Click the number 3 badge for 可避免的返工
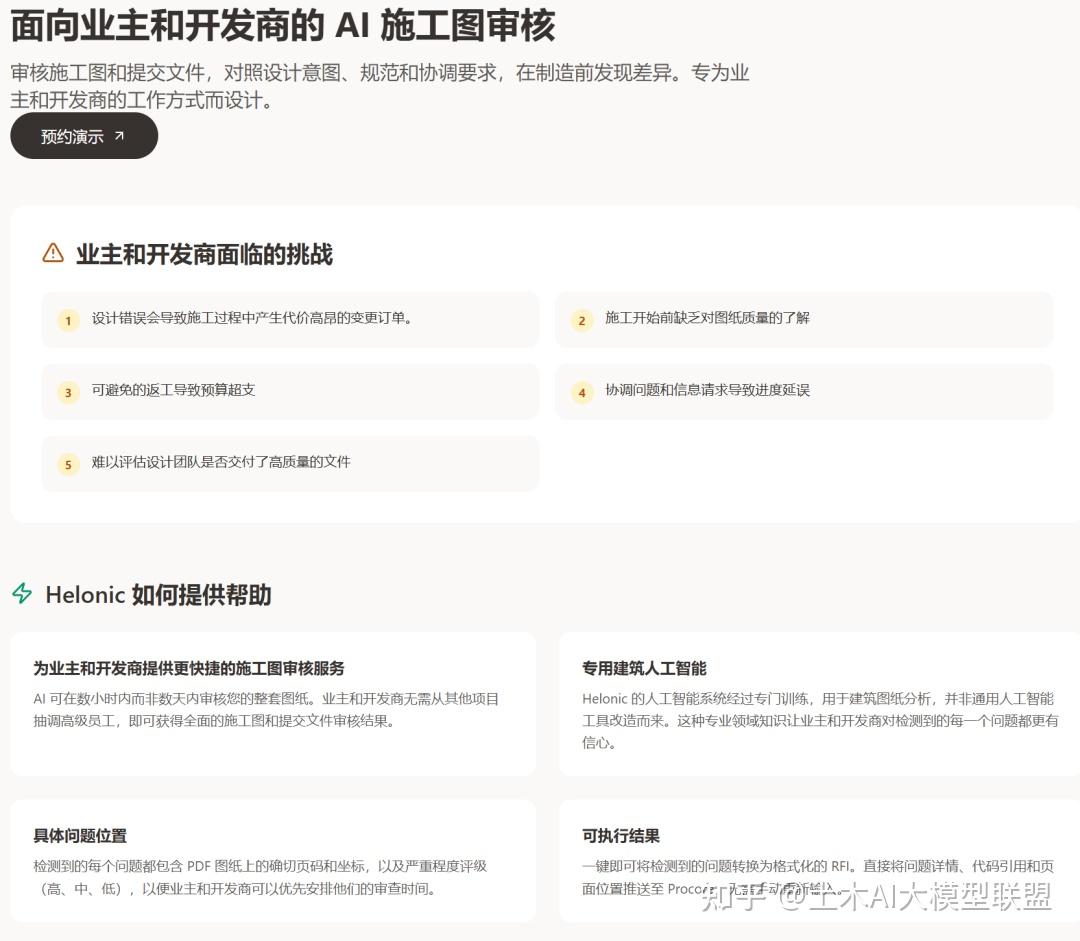Image resolution: width=1080 pixels, height=941 pixels. pos(68,393)
